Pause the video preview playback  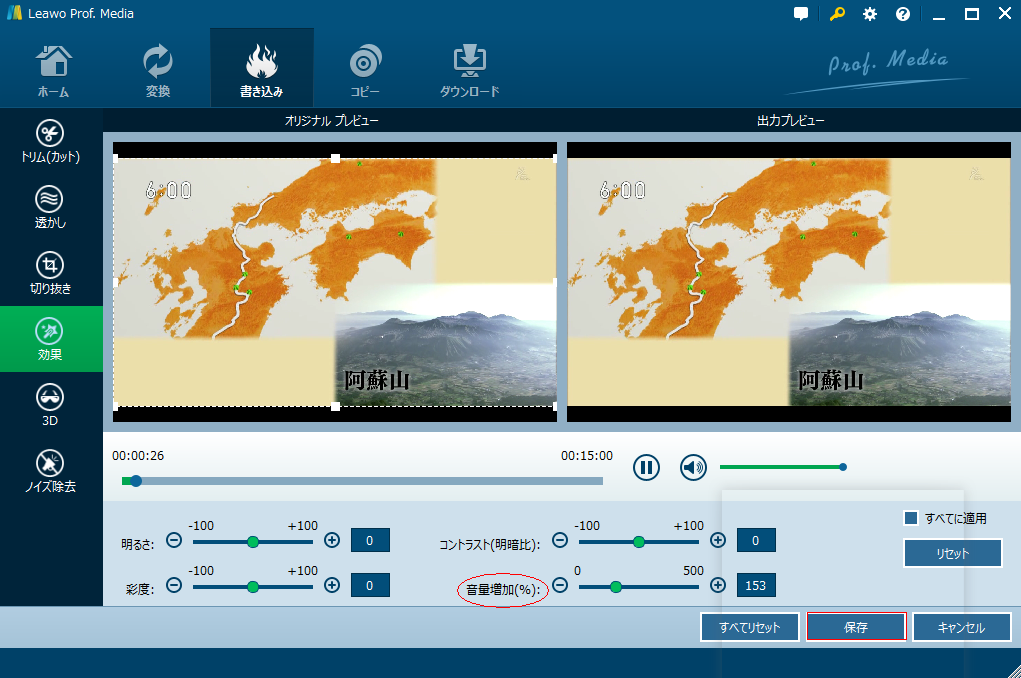(x=646, y=467)
